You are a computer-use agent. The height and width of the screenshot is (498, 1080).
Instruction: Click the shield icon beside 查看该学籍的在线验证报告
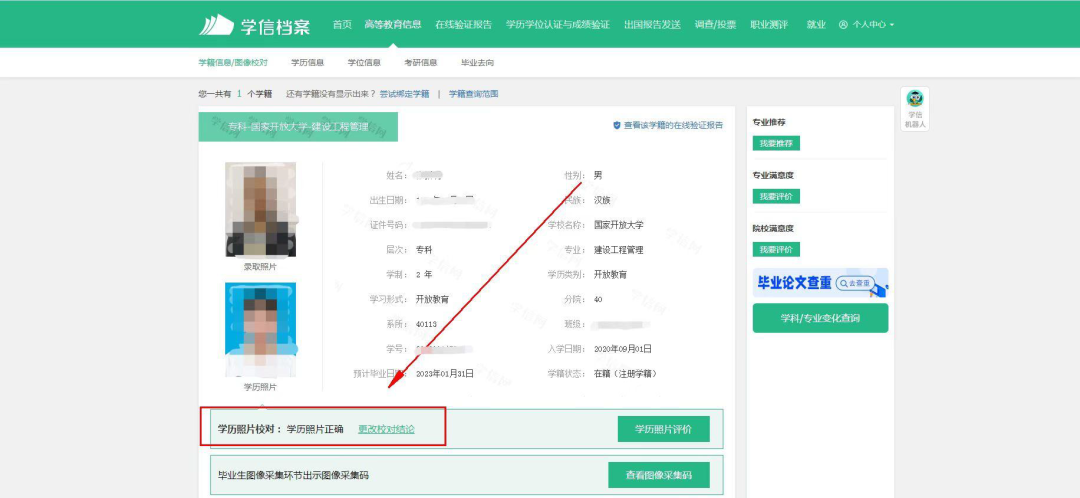click(x=616, y=126)
